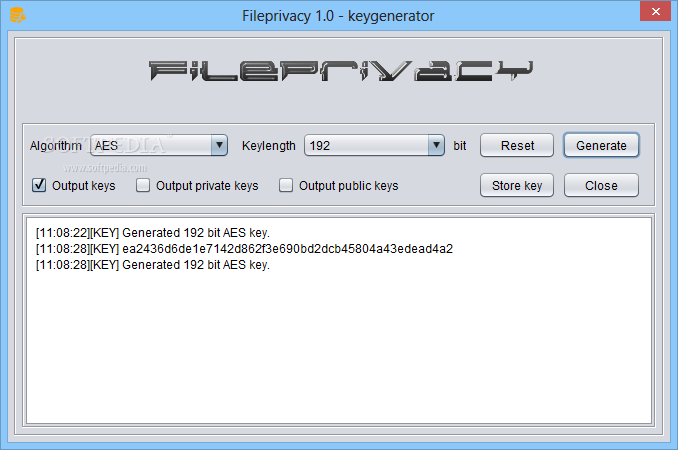Click the bit unit label
Image resolution: width=678 pixels, height=450 pixels.
pyautogui.click(x=460, y=146)
